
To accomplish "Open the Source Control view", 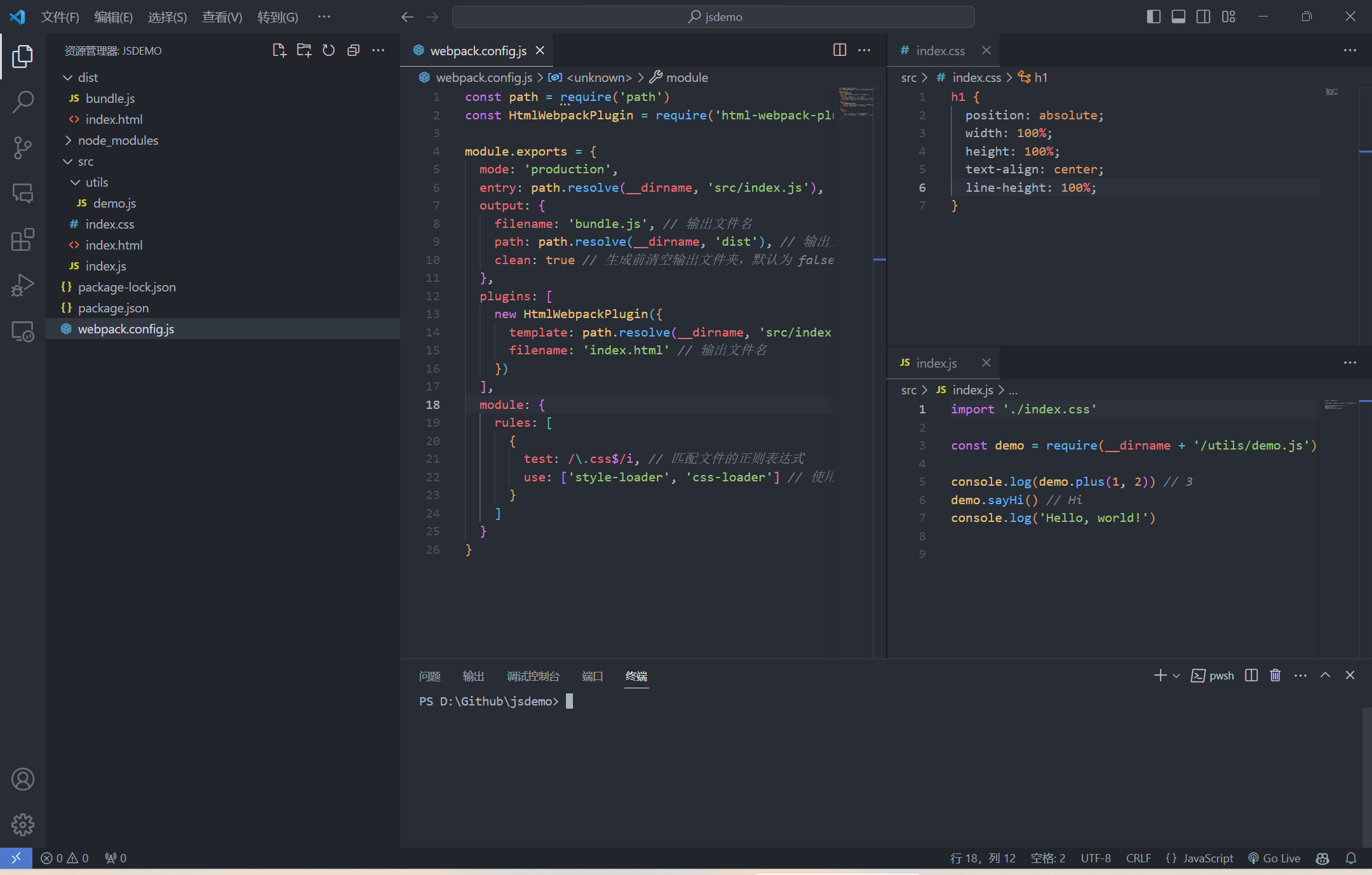I will coord(23,147).
